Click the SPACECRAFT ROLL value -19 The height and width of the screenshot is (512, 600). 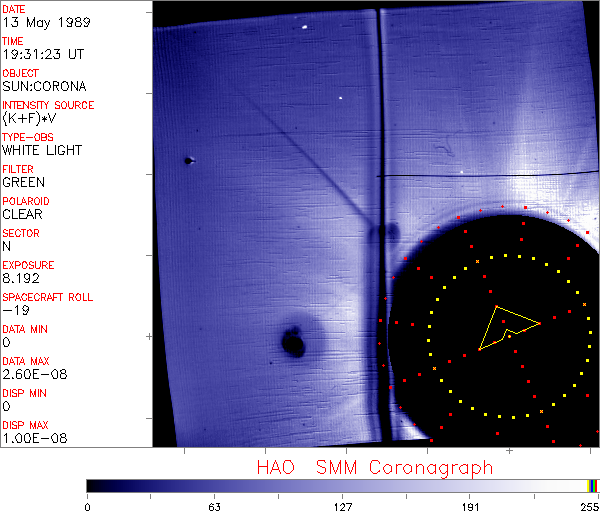[x=14, y=310]
